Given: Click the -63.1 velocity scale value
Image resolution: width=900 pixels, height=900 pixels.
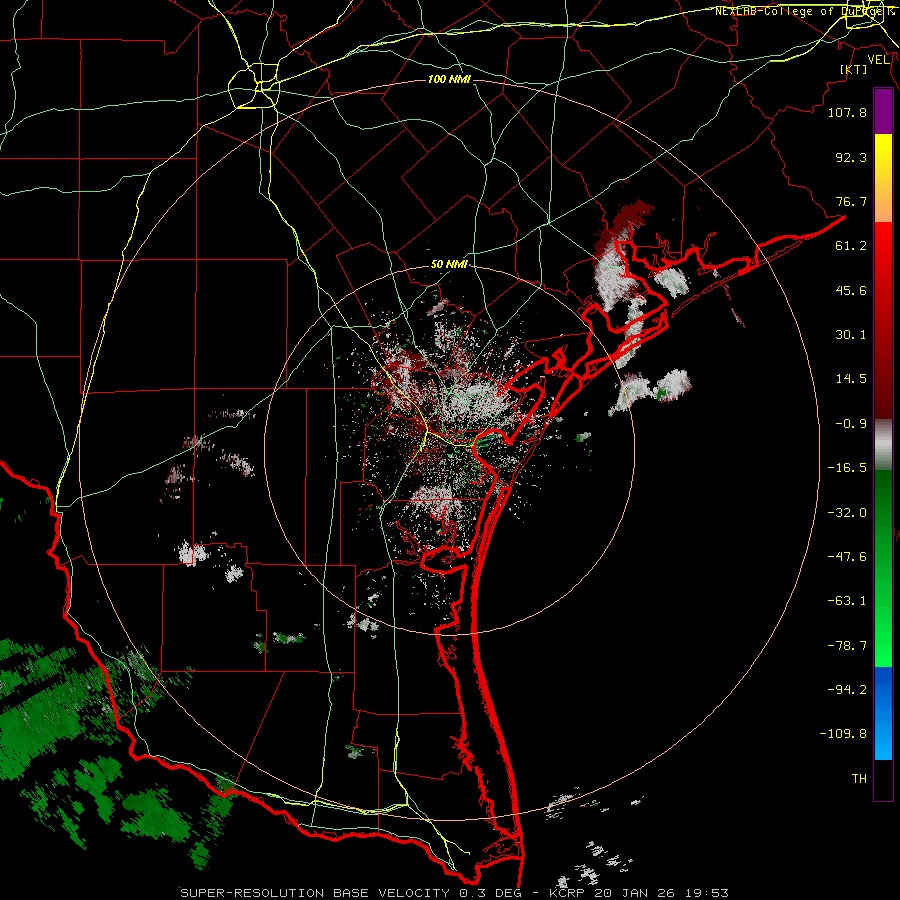Looking at the screenshot, I should [847, 601].
